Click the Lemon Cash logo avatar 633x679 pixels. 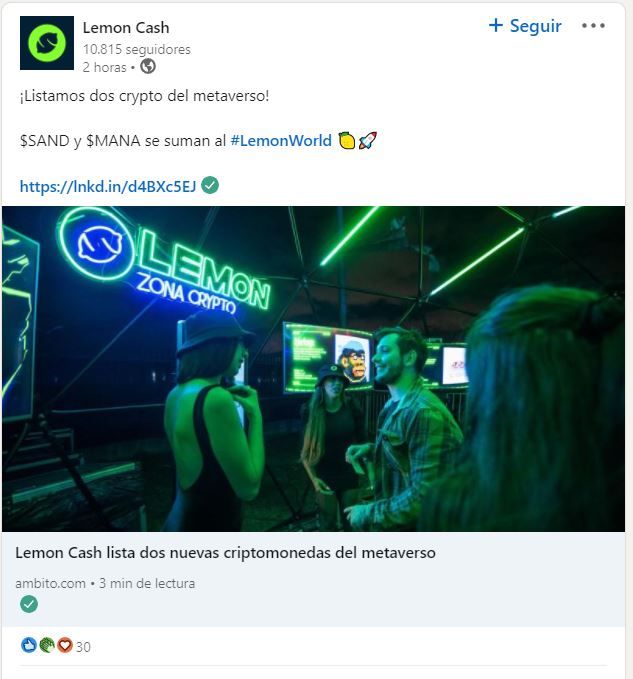pos(47,43)
